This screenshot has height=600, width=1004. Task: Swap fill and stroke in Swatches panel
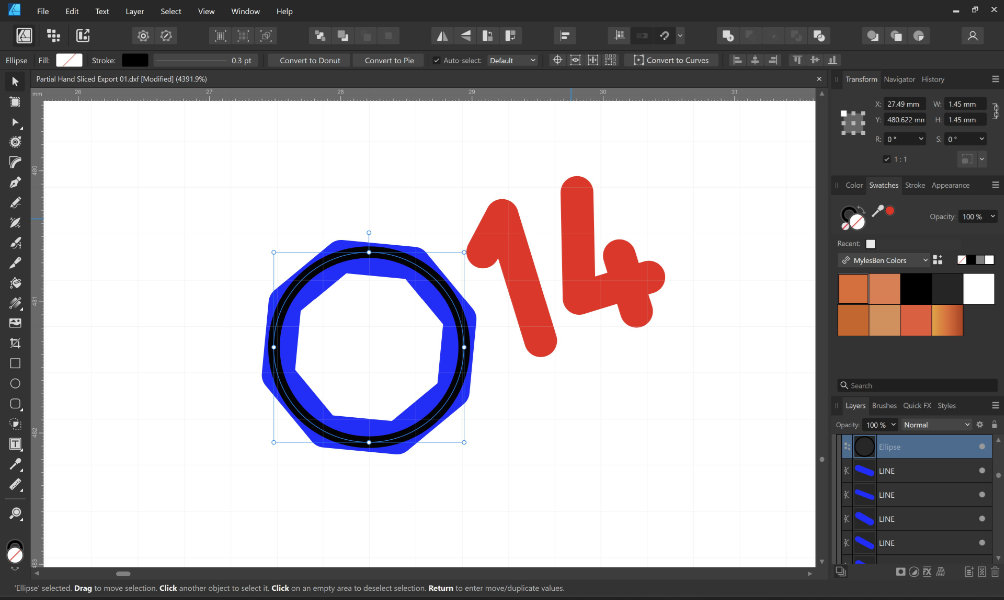(861, 210)
